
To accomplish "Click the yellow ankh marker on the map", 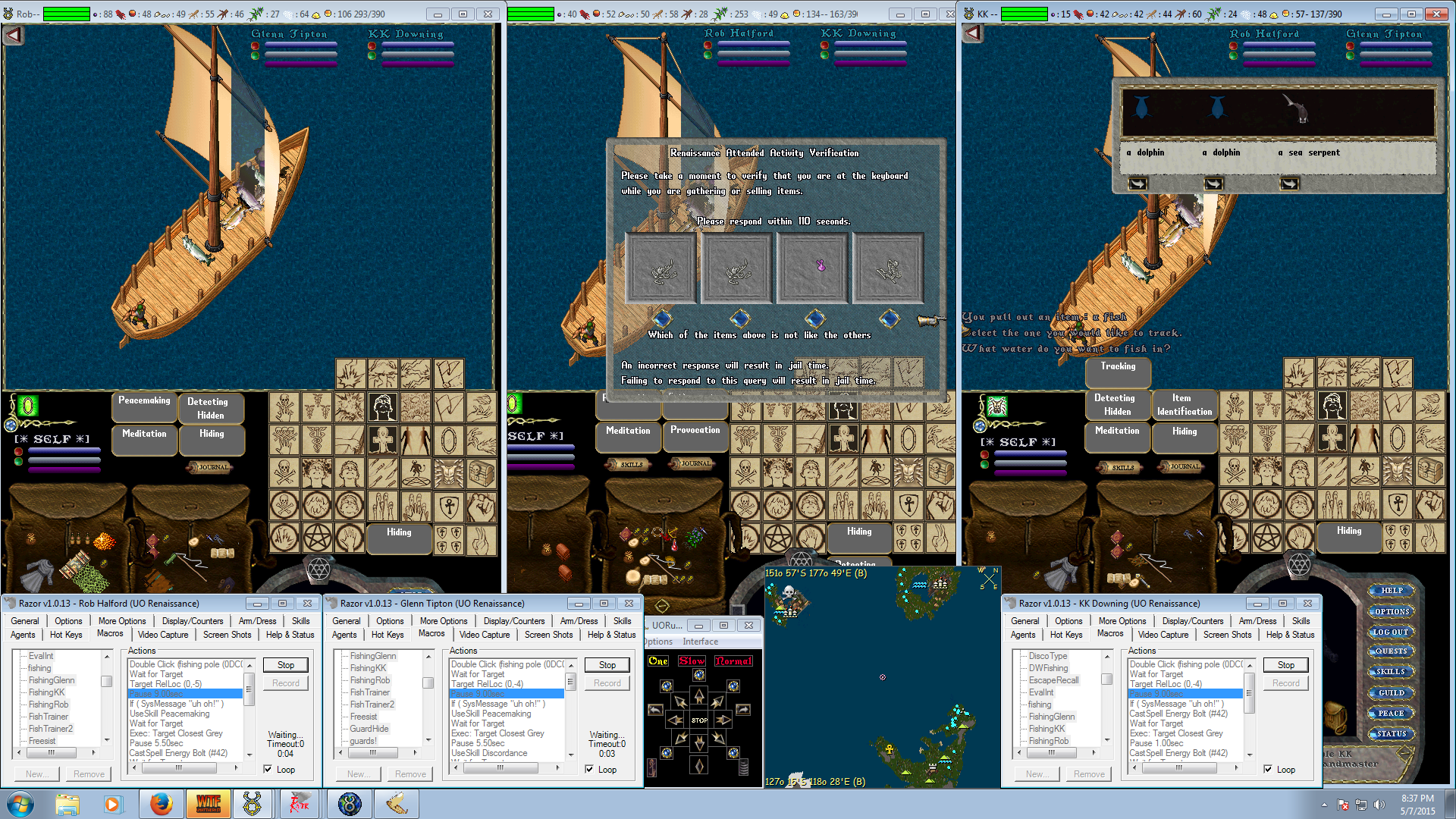I will pos(889,749).
